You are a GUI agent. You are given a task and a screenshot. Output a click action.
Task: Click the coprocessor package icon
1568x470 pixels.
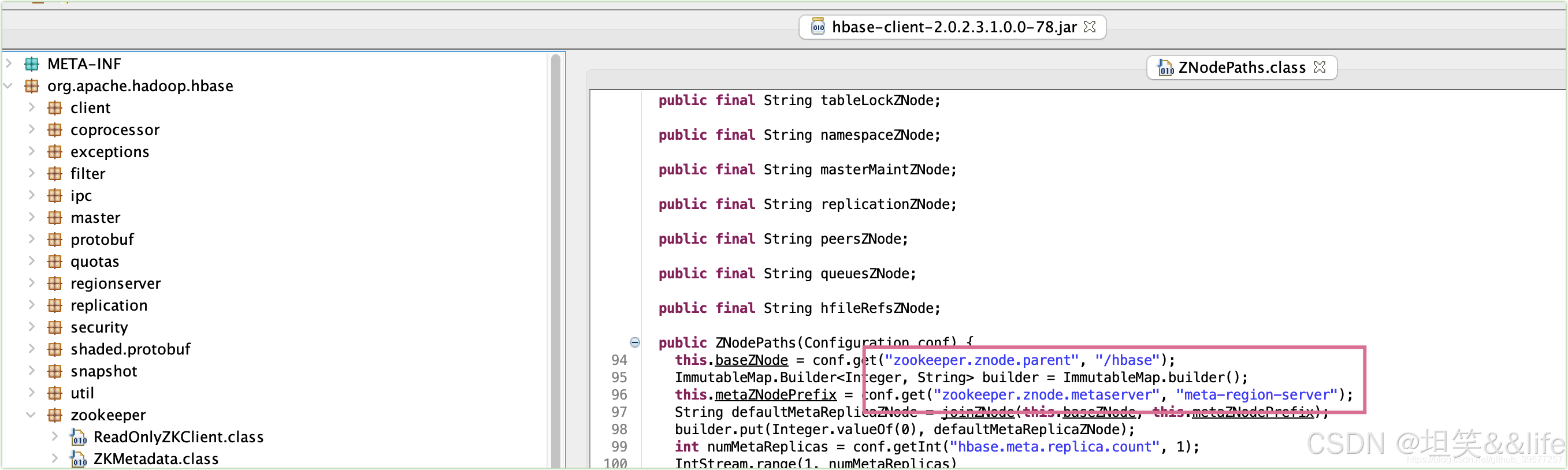(x=55, y=129)
